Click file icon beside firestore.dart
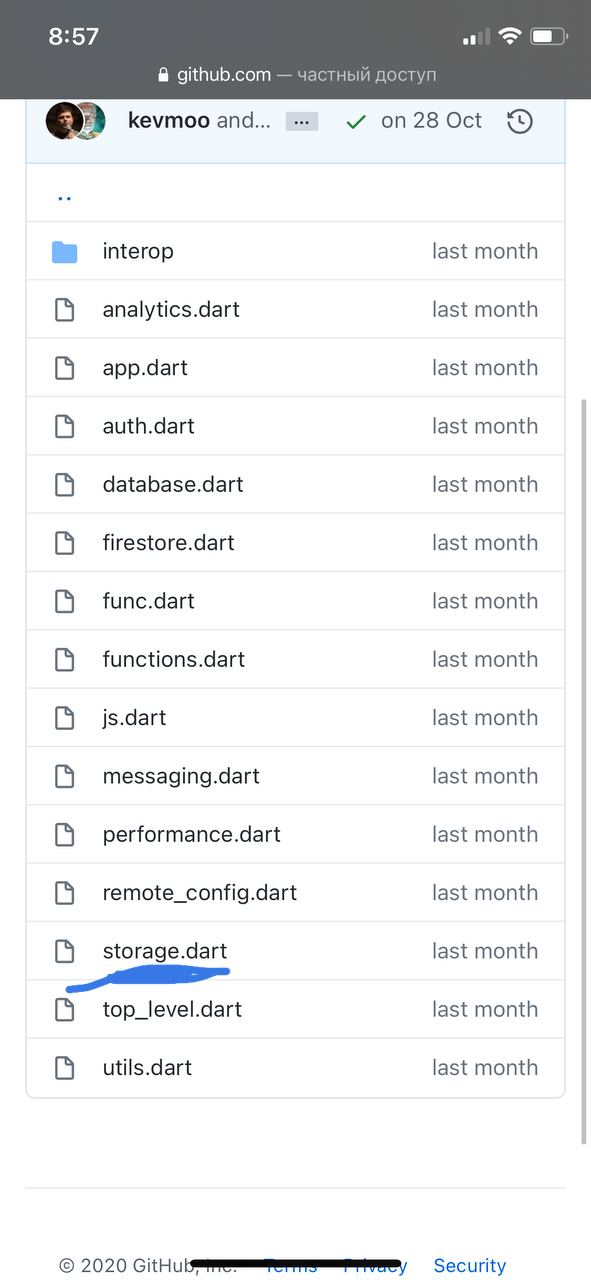The height and width of the screenshot is (1280, 591). 65,543
